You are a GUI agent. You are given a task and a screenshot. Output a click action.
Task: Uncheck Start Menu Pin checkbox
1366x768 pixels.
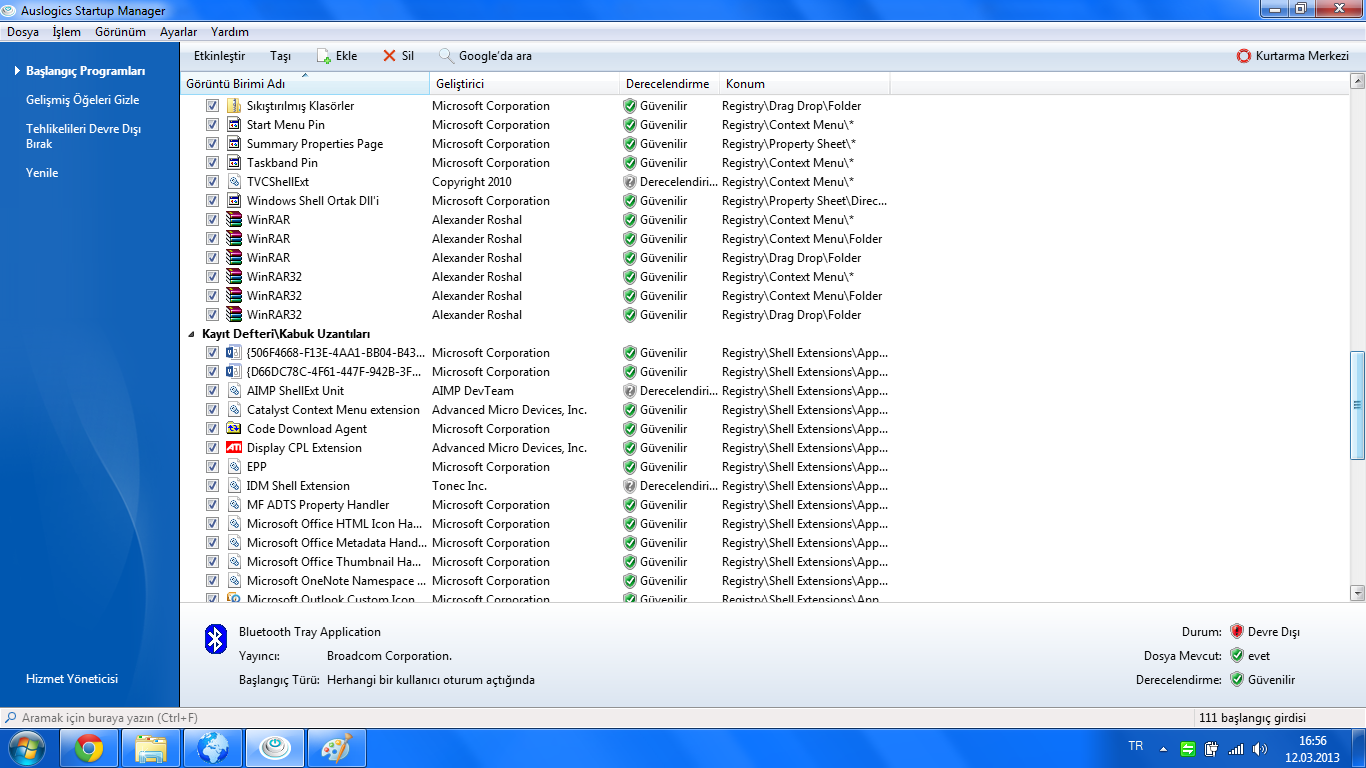(212, 125)
